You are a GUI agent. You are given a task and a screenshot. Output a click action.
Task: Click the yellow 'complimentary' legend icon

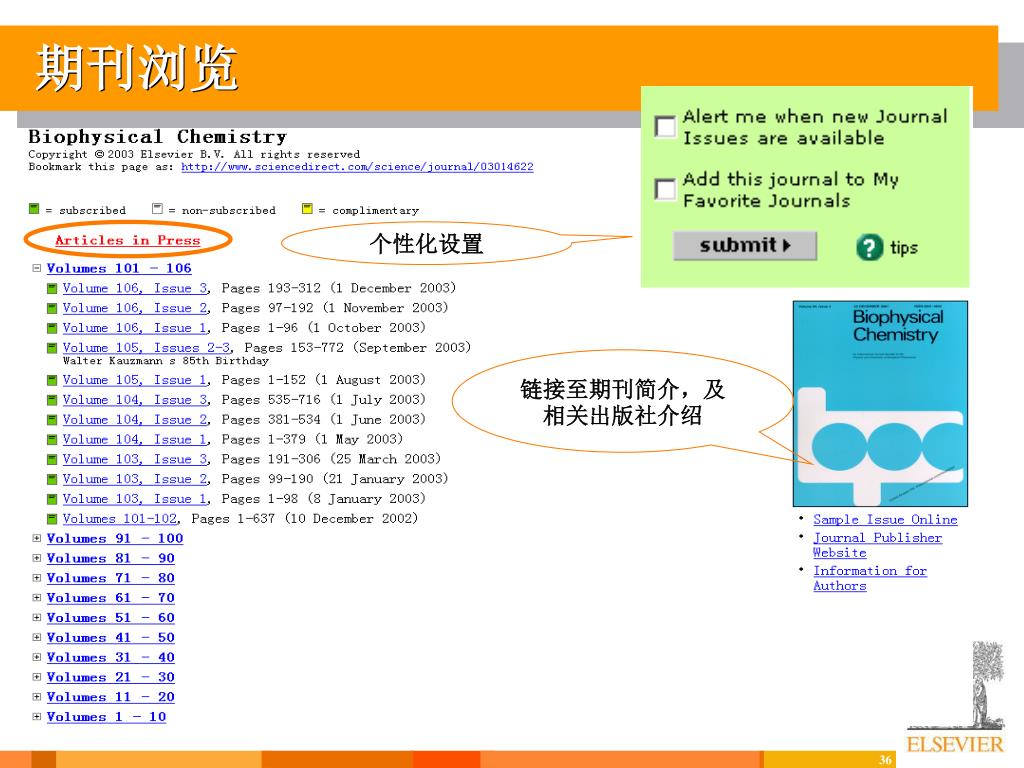(307, 208)
